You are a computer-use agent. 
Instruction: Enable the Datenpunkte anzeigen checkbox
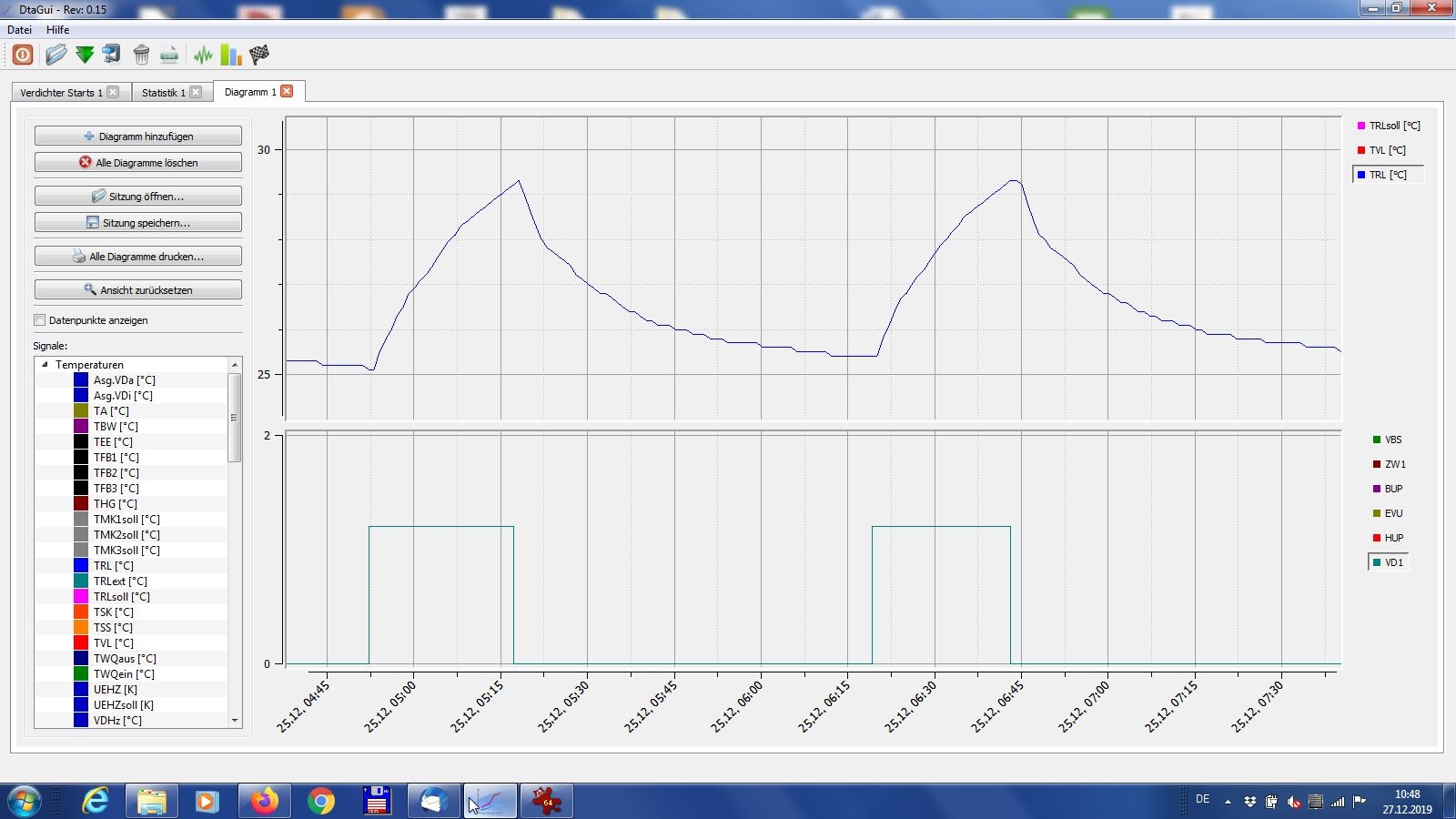(x=40, y=320)
